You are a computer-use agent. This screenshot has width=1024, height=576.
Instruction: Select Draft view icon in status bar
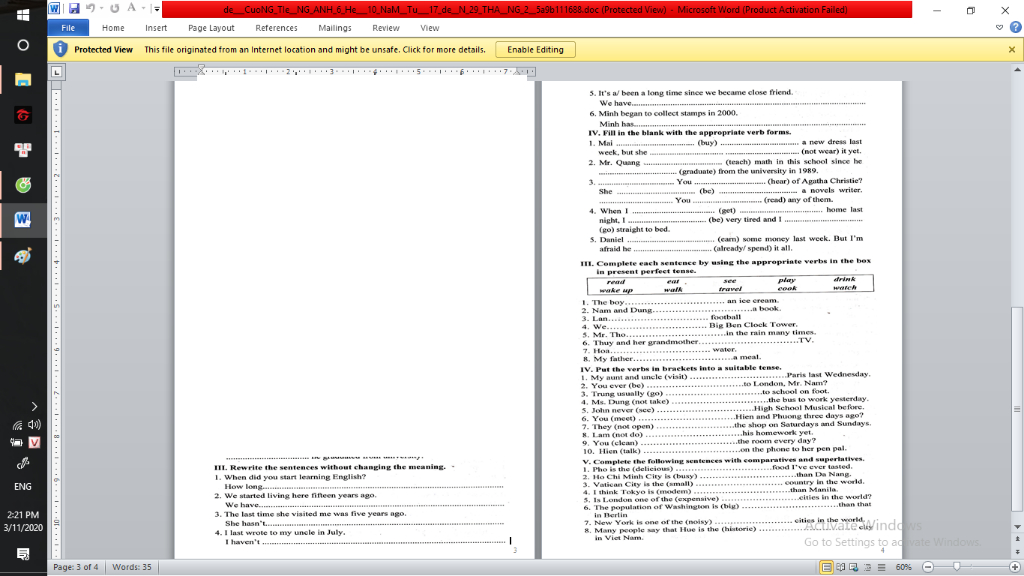coord(881,567)
